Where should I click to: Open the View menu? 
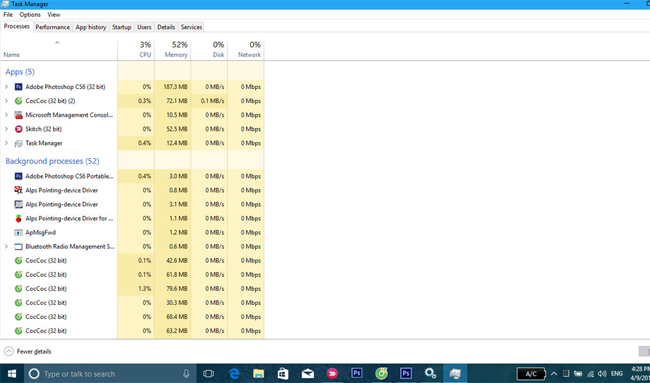54,15
